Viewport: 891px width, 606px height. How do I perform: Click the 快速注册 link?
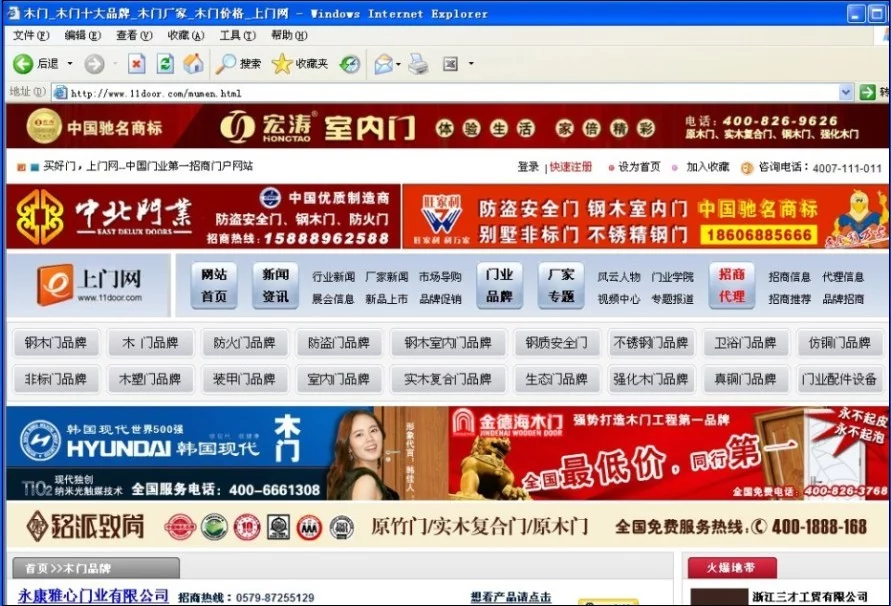[x=571, y=167]
